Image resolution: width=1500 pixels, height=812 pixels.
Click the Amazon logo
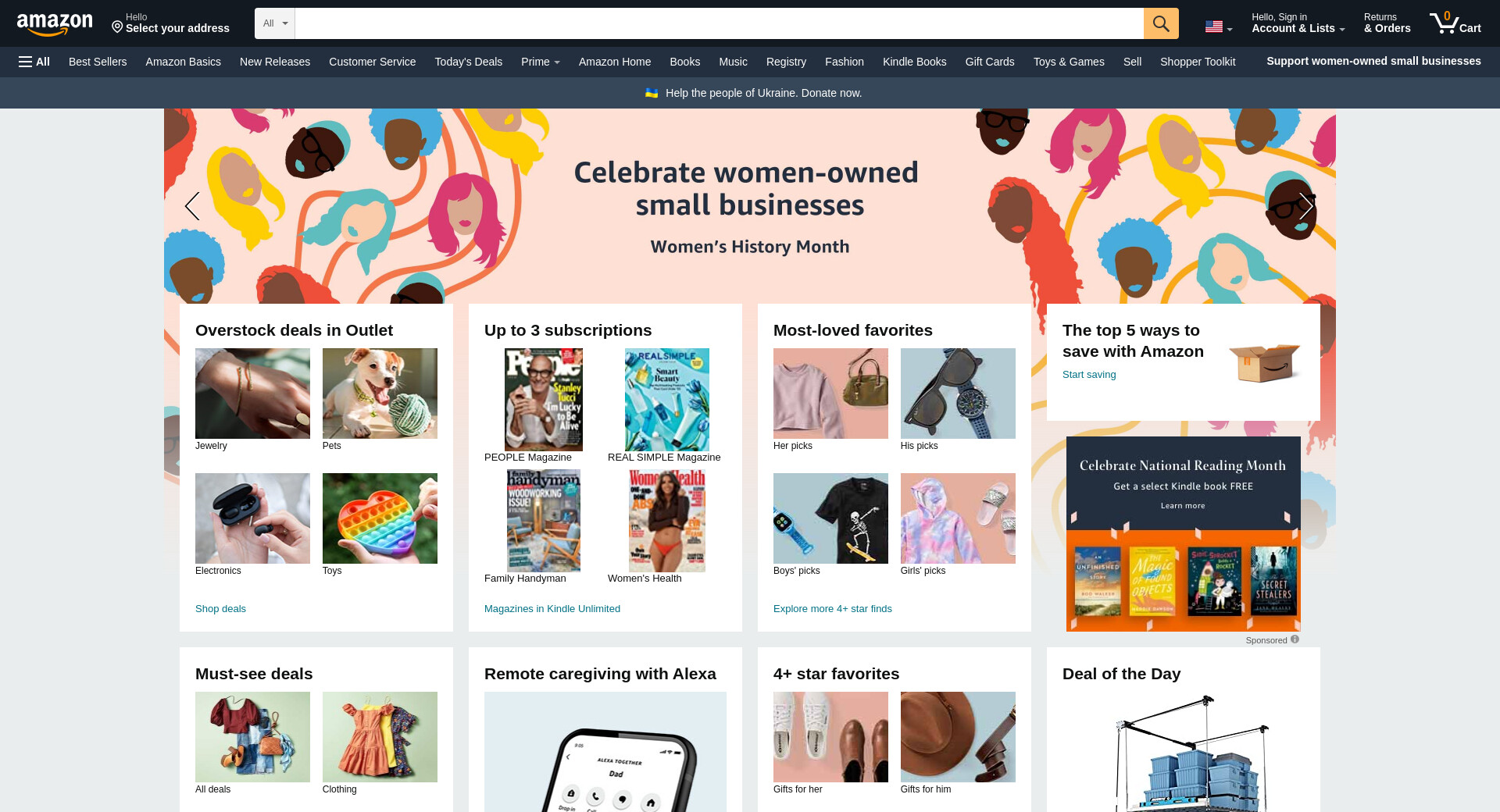pyautogui.click(x=55, y=24)
